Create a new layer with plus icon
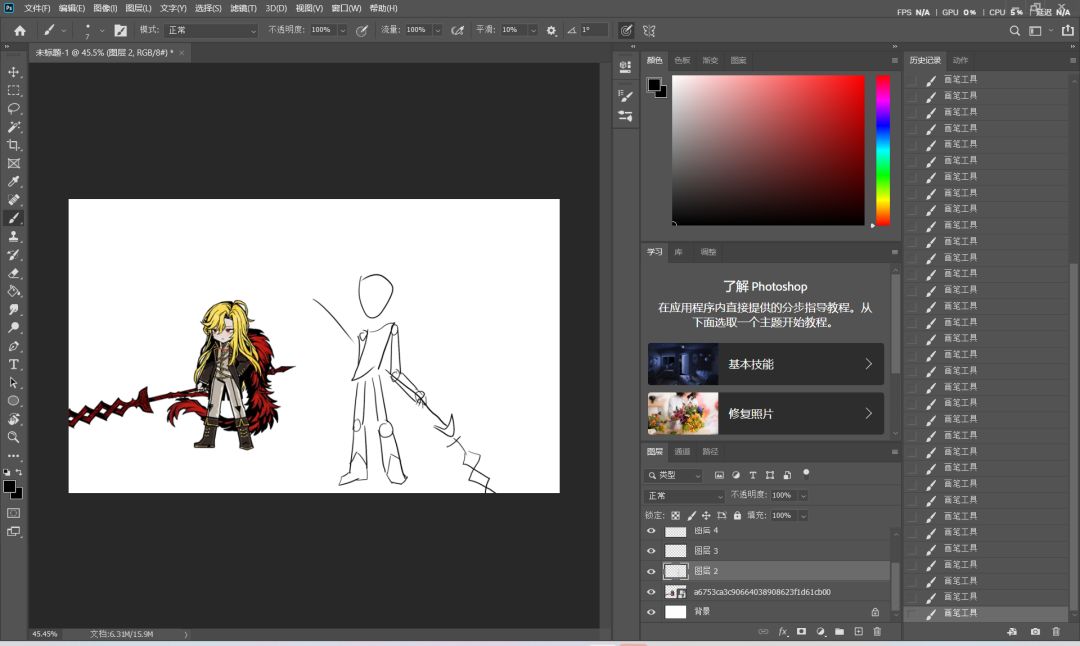Viewport: 1080px width, 646px height. pos(858,632)
